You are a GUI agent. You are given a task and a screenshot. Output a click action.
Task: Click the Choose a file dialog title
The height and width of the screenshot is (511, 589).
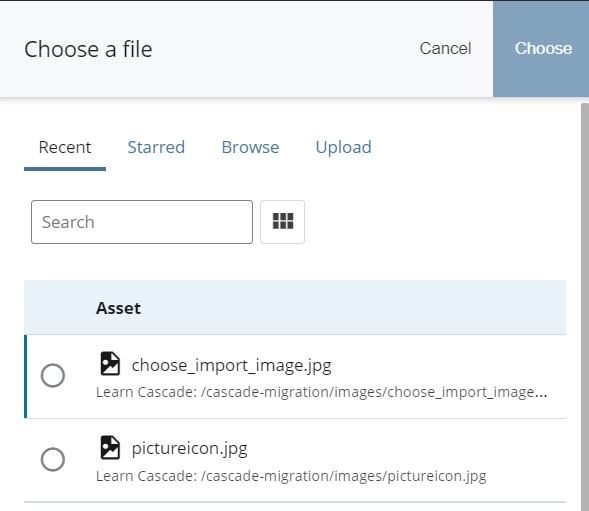[88, 49]
